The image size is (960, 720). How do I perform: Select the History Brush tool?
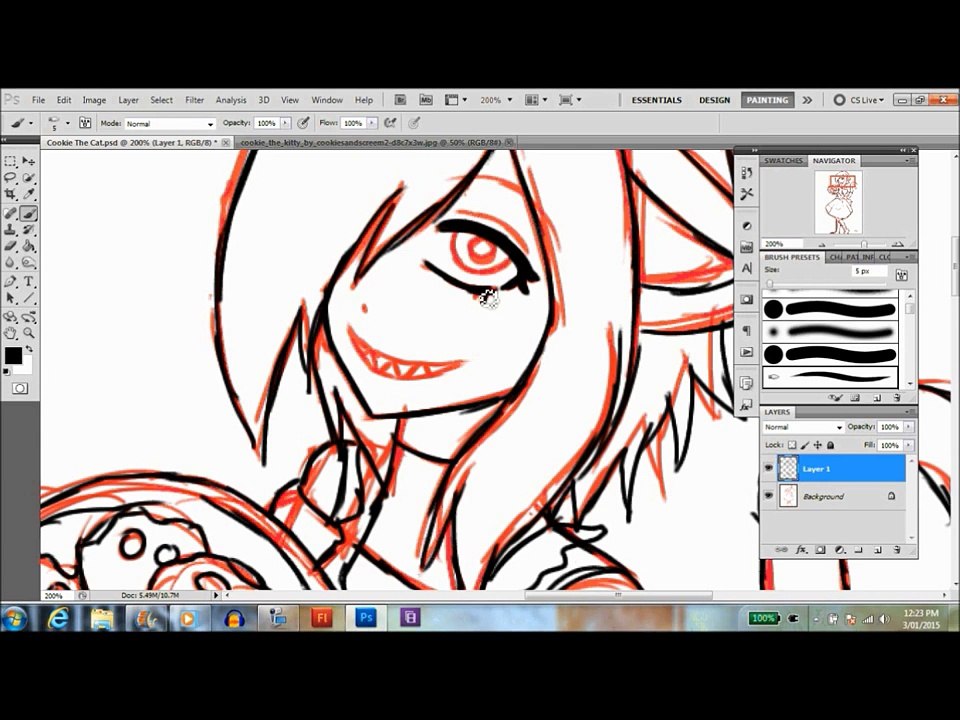point(29,230)
